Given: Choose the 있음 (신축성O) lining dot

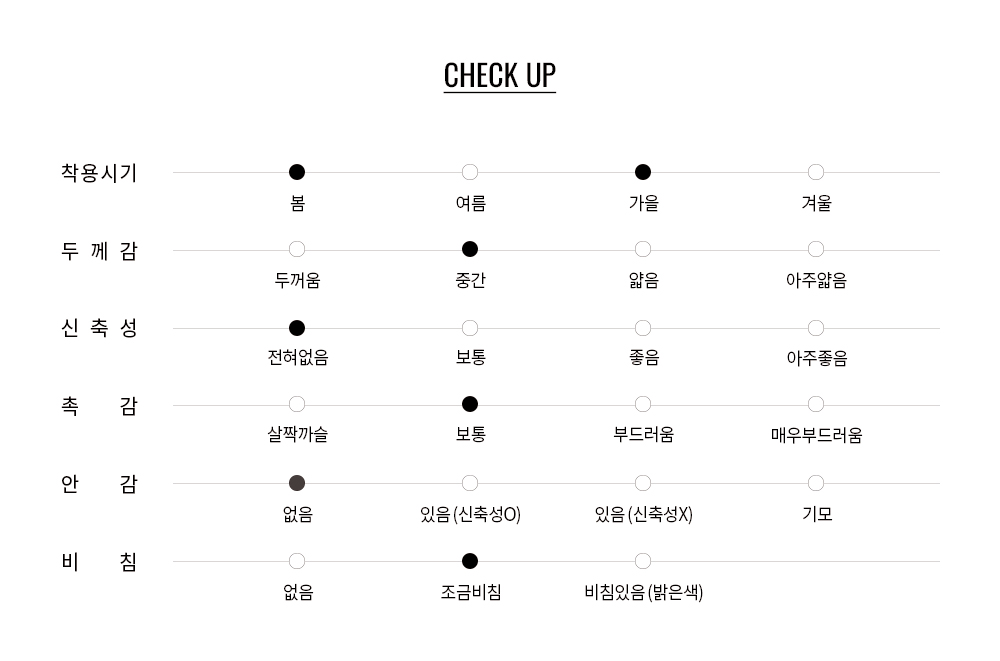Looking at the screenshot, I should (470, 483).
